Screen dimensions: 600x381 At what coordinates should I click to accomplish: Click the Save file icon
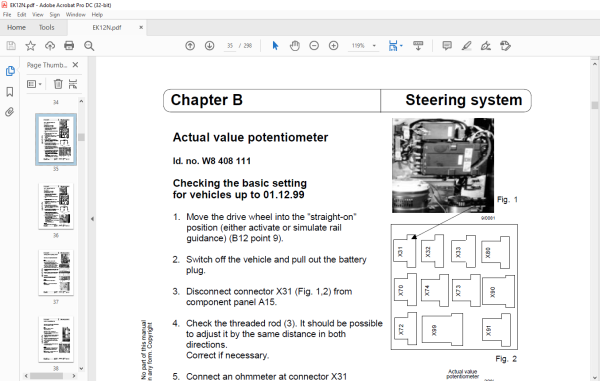[11, 46]
